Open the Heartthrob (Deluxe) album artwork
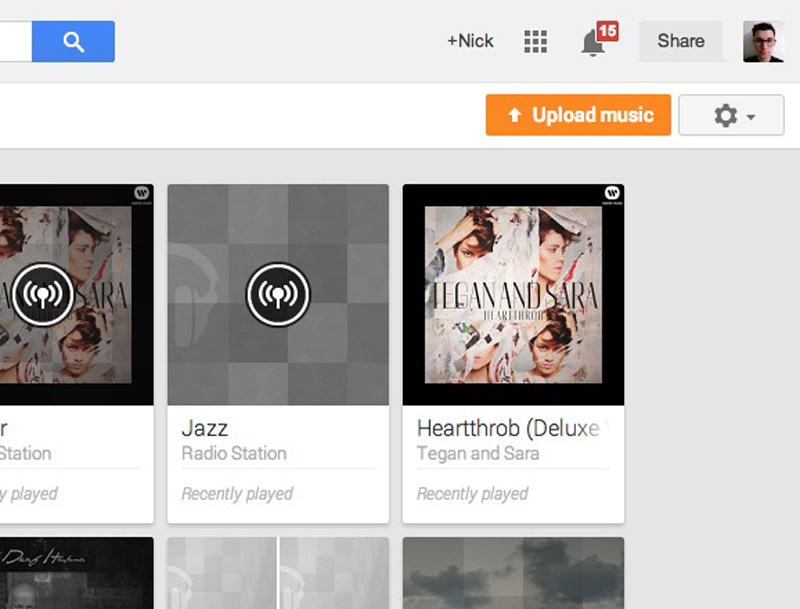 513,295
